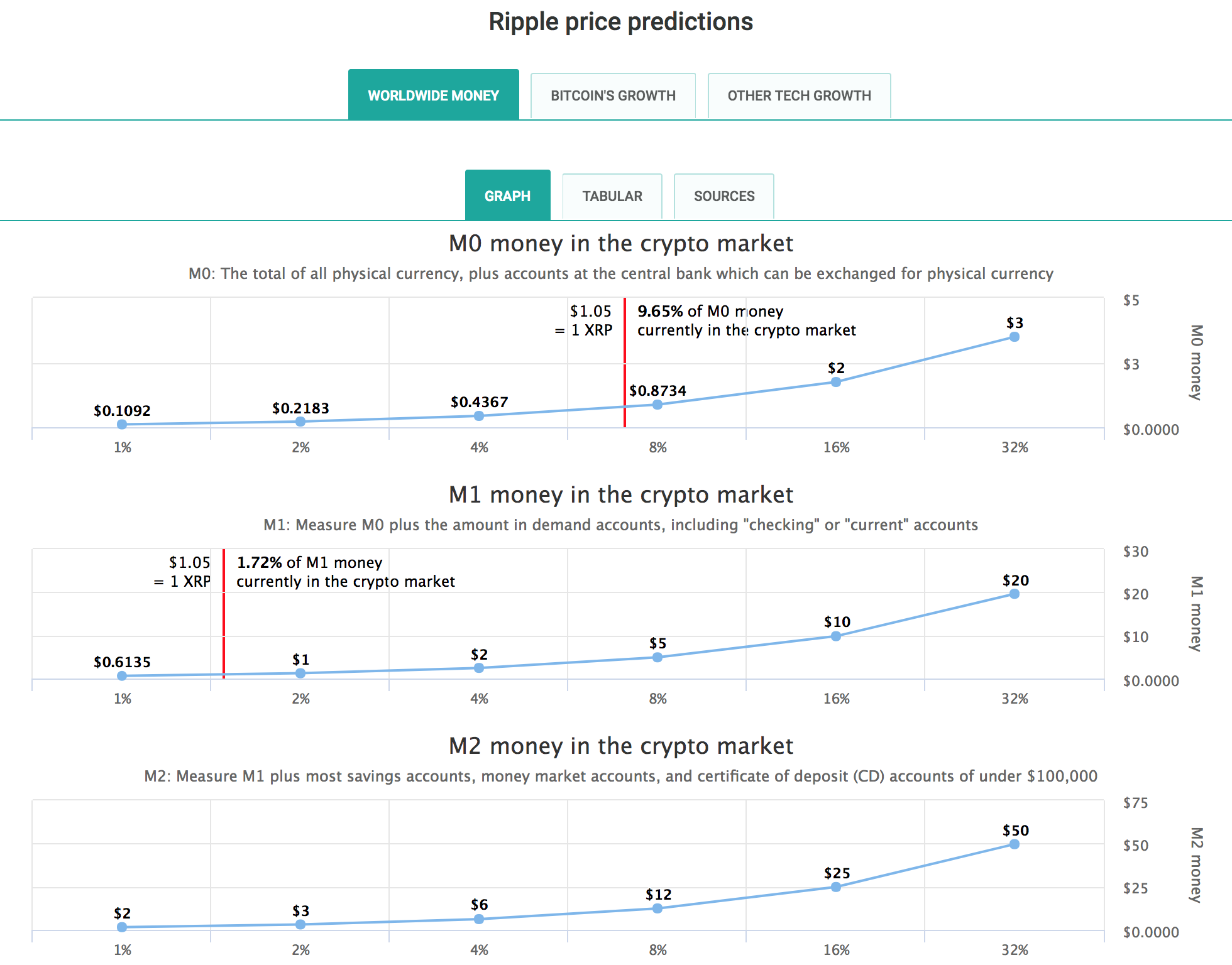The width and height of the screenshot is (1232, 965).
Task: Click the '$1.05 = 1 XRP' label on M1 chart
Action: [182, 572]
